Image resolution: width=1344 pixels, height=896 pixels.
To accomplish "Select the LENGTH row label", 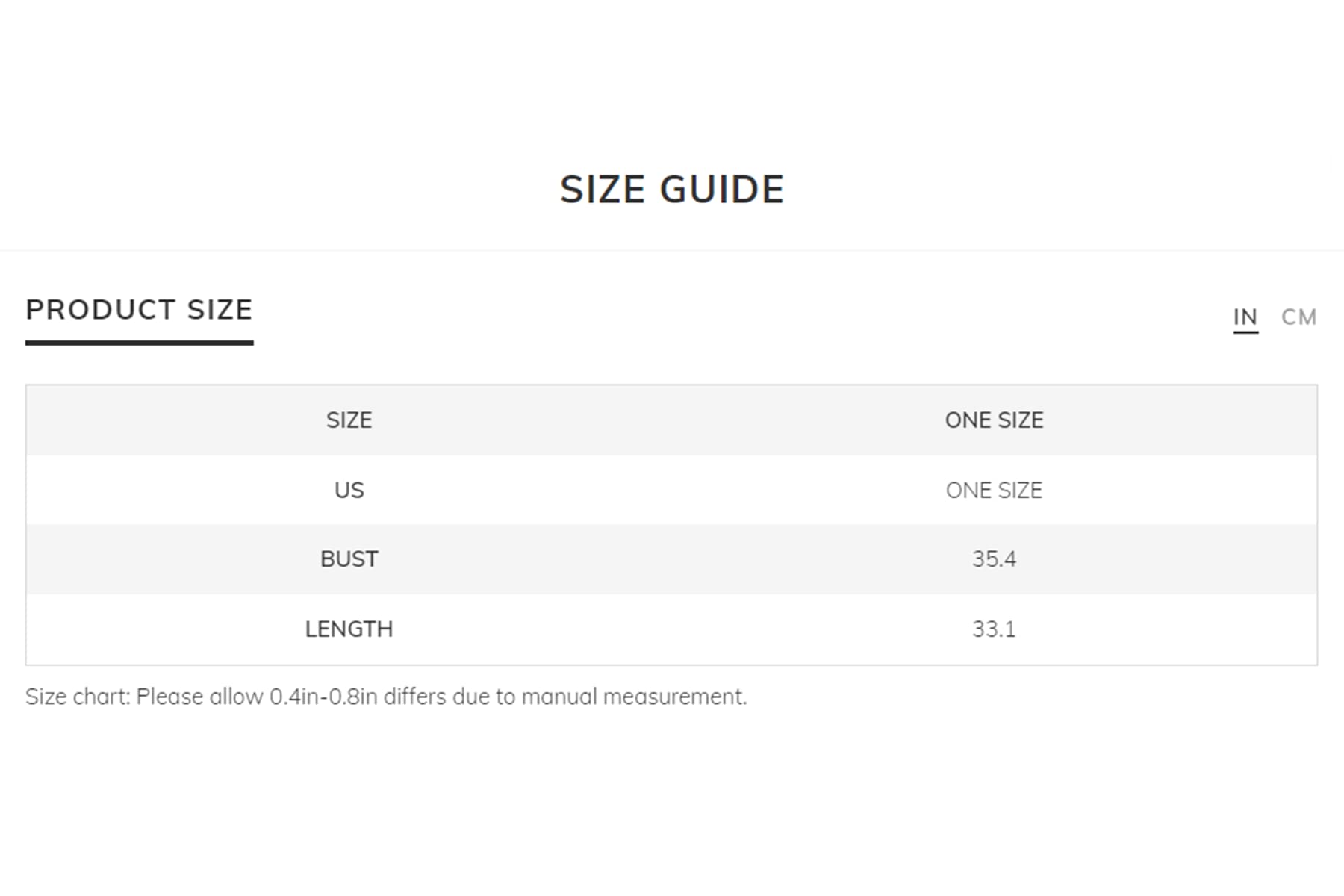I will (349, 629).
